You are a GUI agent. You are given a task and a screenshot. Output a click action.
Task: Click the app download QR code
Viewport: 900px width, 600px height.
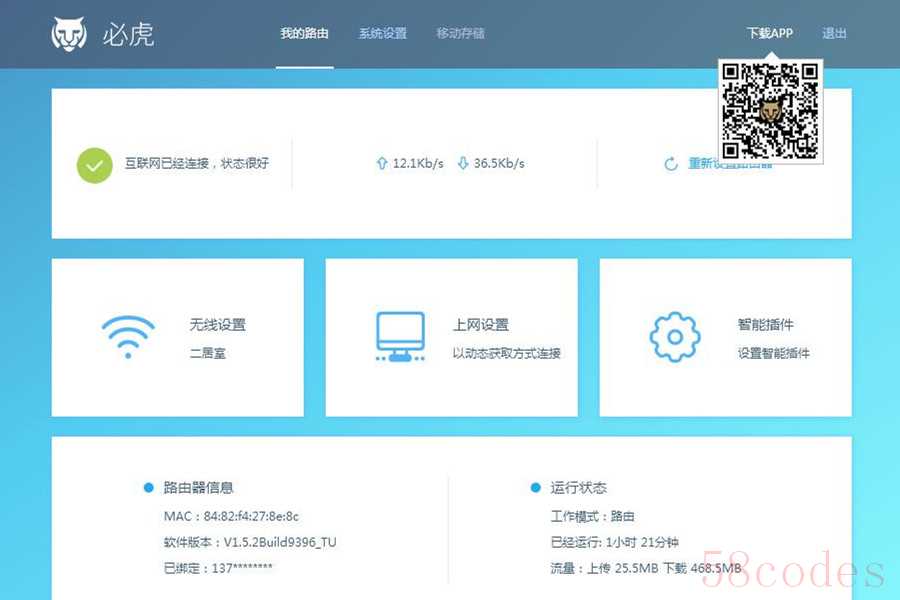(x=770, y=110)
